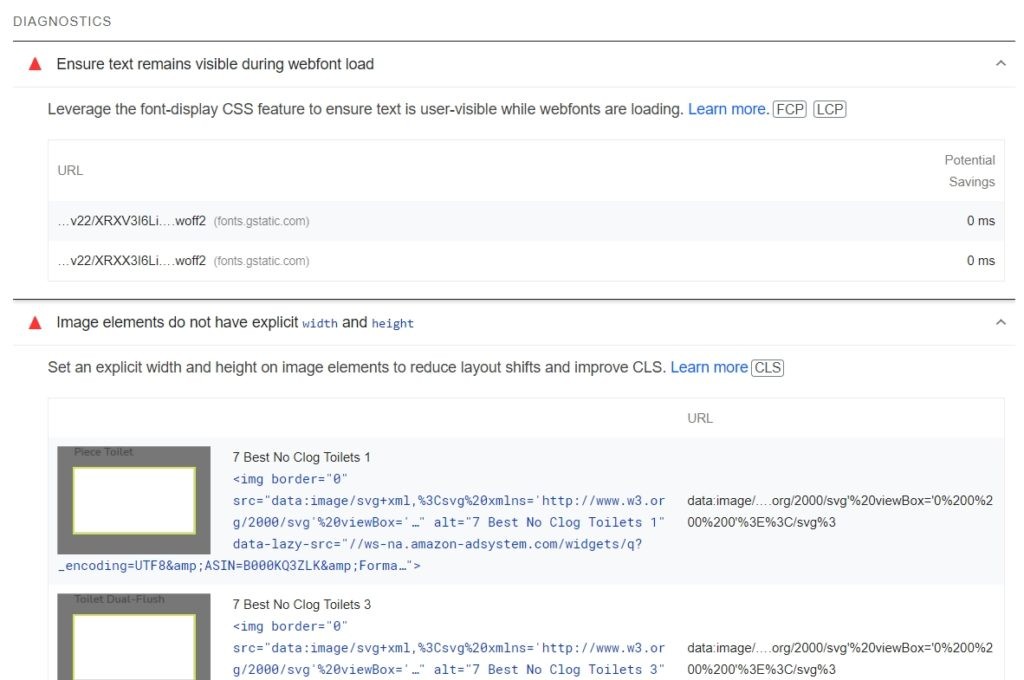The width and height of the screenshot is (1024, 680).
Task: Click the red warning triangle beside image elements audit
Action: 35,323
